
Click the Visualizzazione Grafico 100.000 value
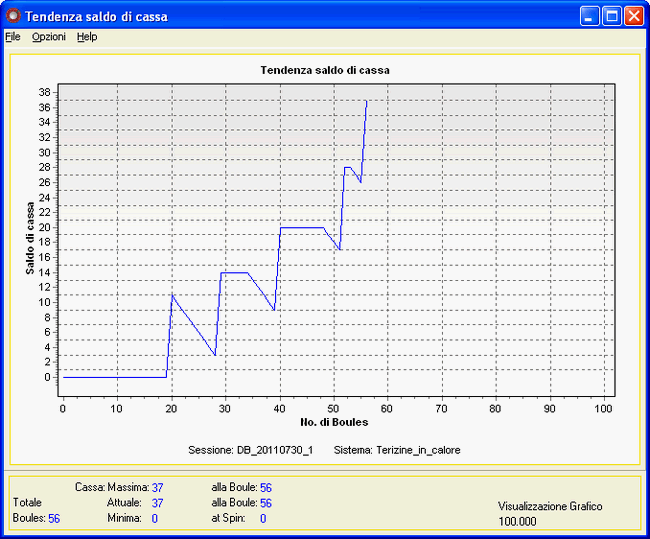(517, 522)
